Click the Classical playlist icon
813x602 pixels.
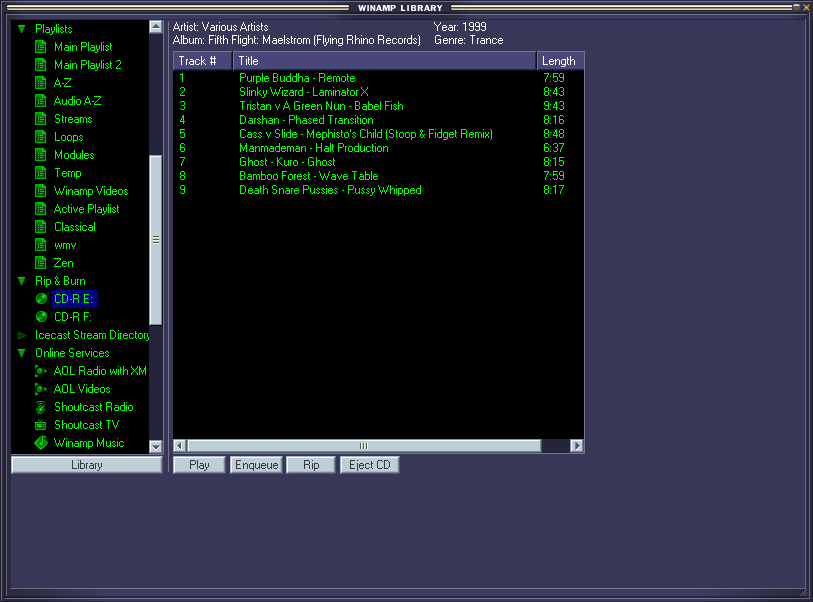point(40,227)
